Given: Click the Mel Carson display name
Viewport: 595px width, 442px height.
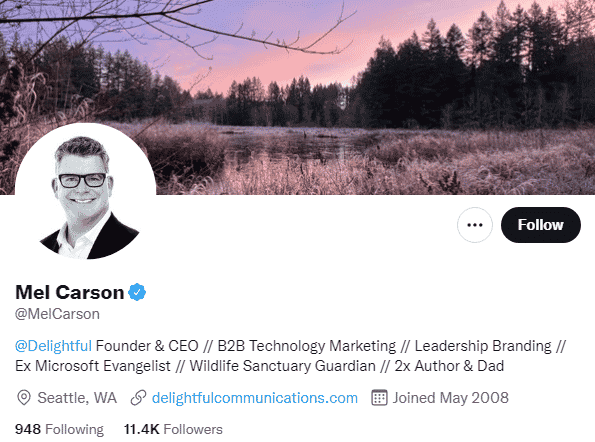Looking at the screenshot, I should [x=70, y=293].
